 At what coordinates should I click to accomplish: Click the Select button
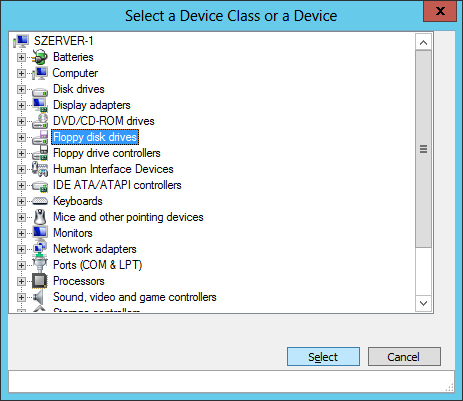pos(323,357)
